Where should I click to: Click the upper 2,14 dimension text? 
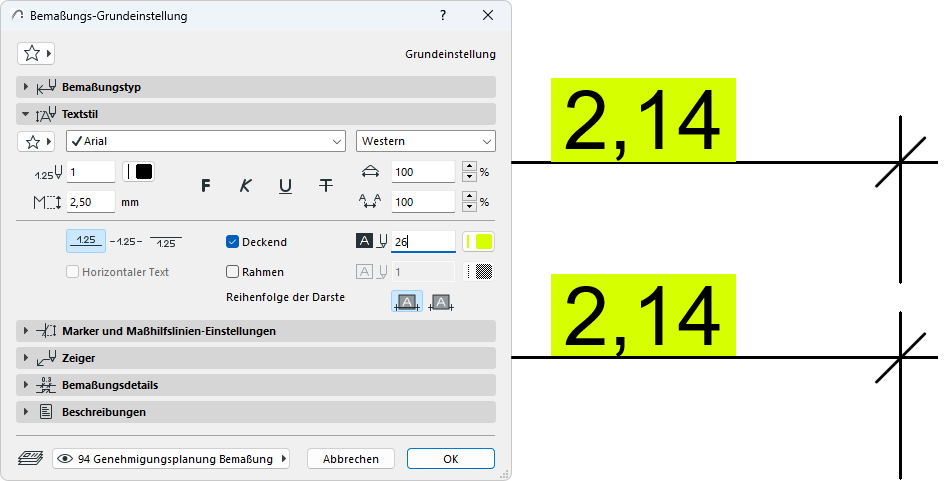pos(643,121)
